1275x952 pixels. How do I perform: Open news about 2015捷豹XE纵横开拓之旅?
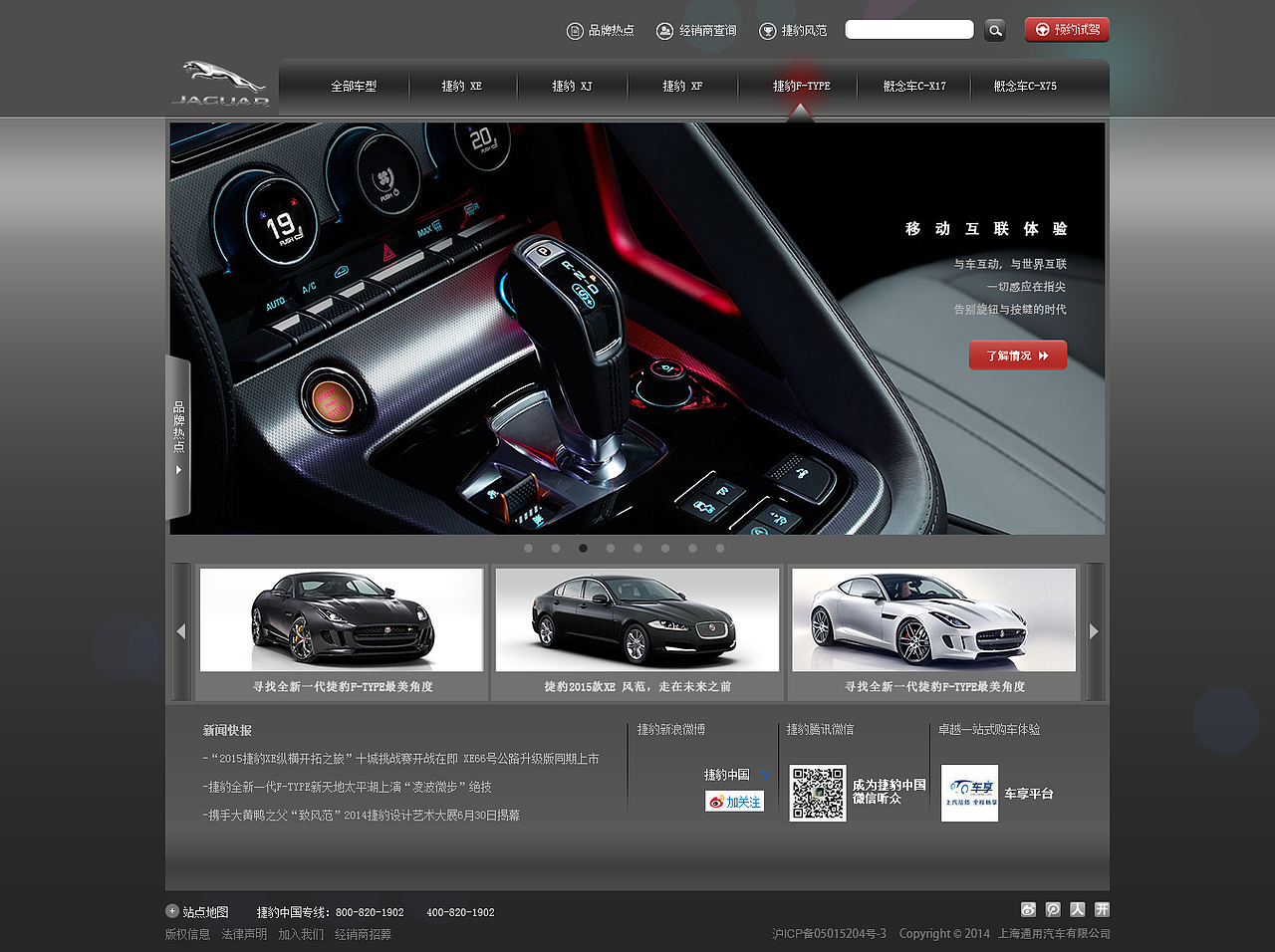401,759
